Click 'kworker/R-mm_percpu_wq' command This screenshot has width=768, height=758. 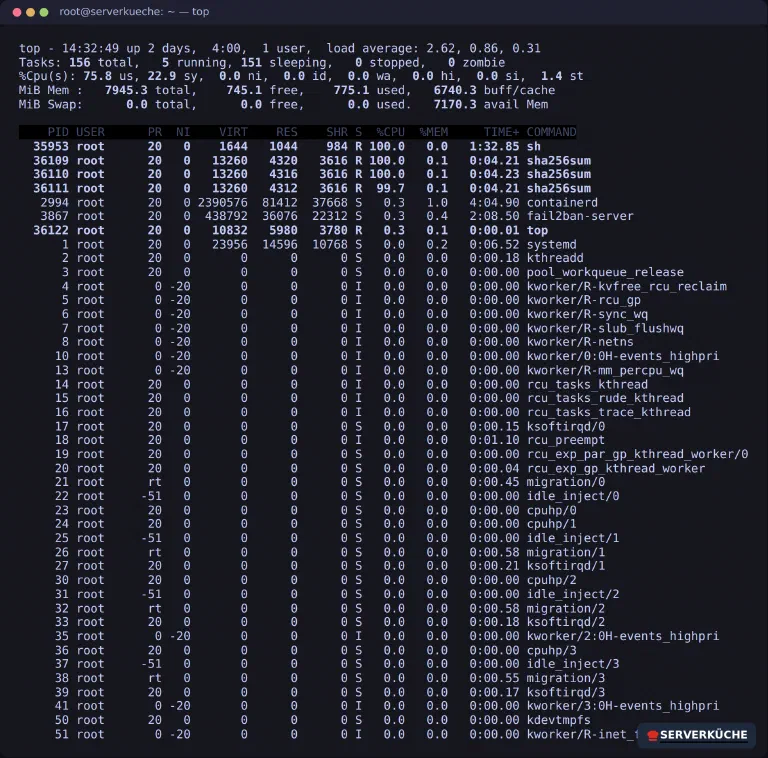coord(605,371)
